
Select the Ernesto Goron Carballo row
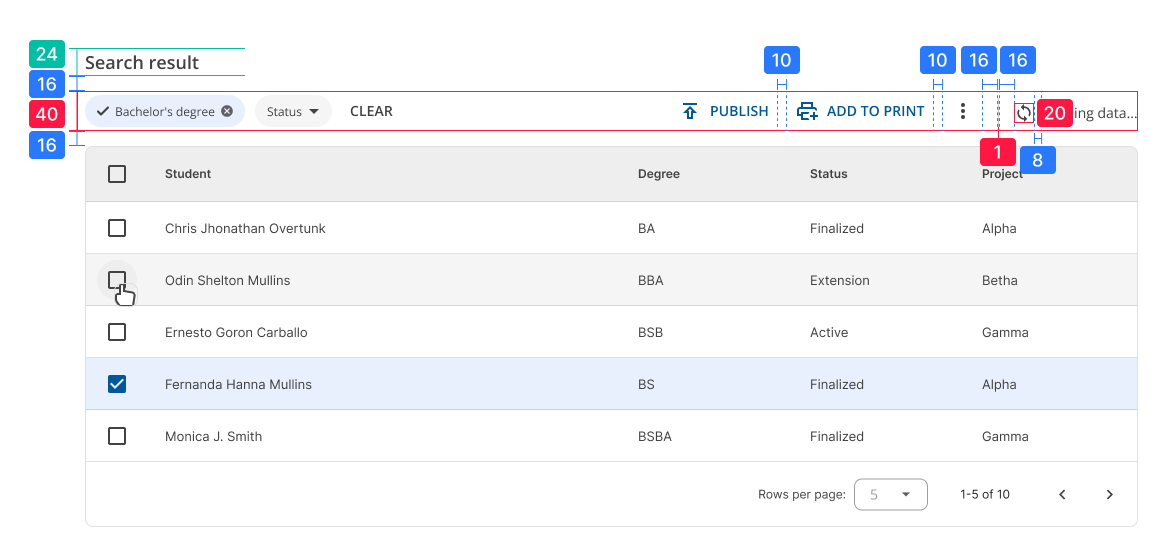click(x=117, y=332)
